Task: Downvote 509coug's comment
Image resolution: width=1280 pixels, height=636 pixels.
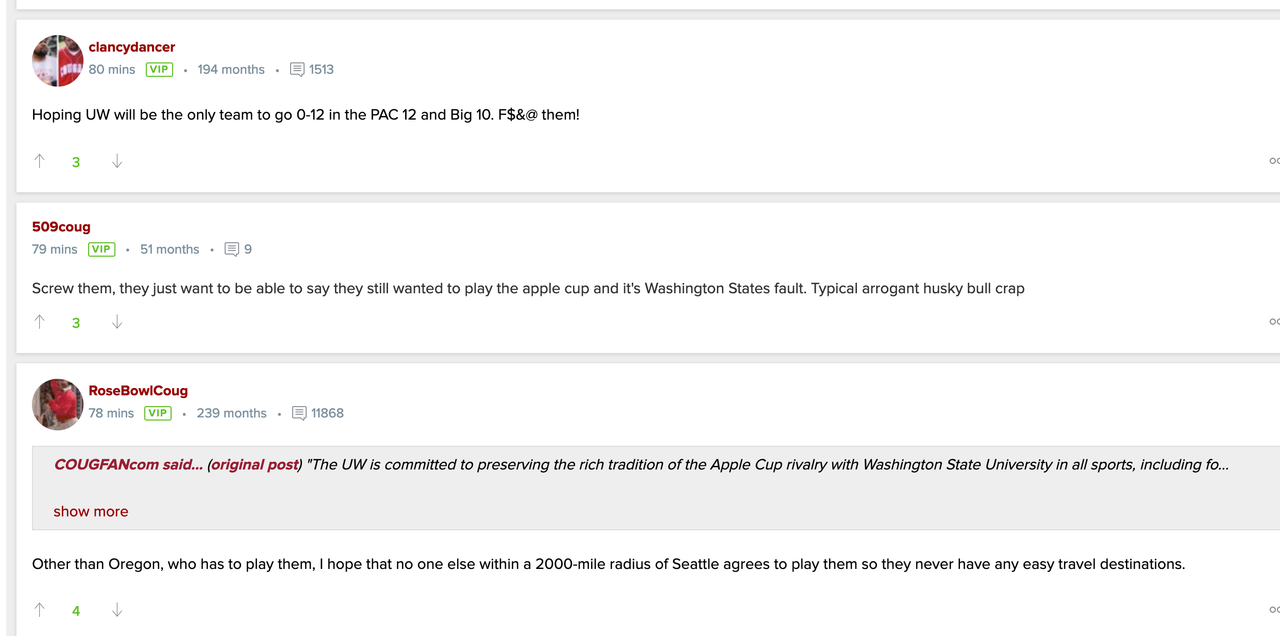Action: 117,322
